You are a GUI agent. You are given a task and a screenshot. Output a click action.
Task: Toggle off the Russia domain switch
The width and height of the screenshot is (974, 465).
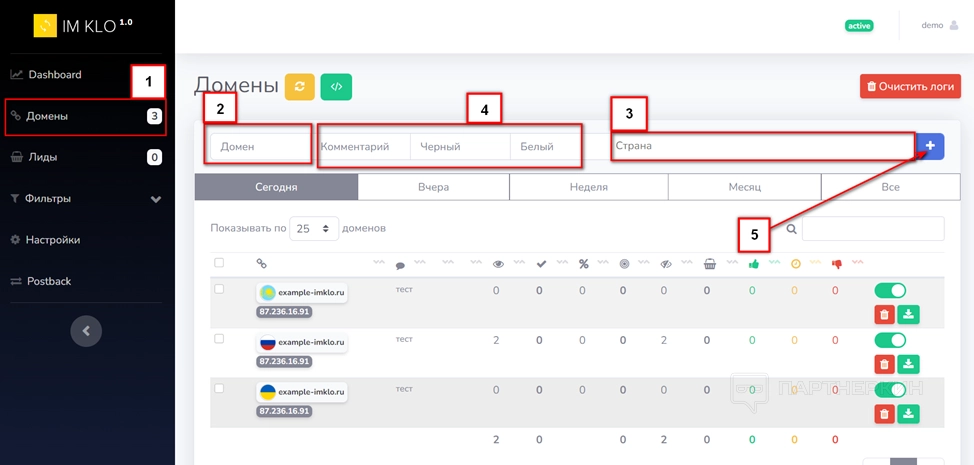(890, 340)
